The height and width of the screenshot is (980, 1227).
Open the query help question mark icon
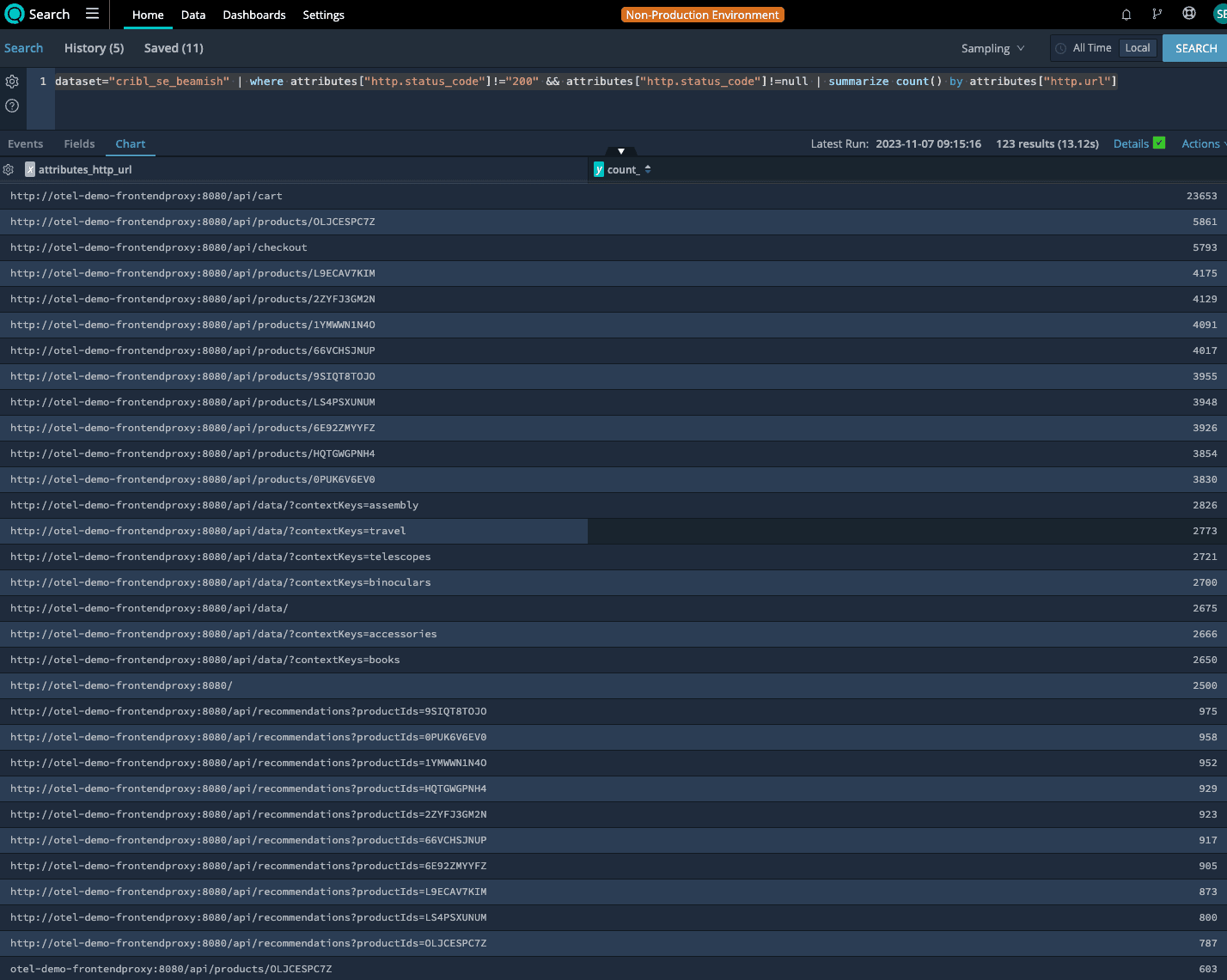pos(12,106)
